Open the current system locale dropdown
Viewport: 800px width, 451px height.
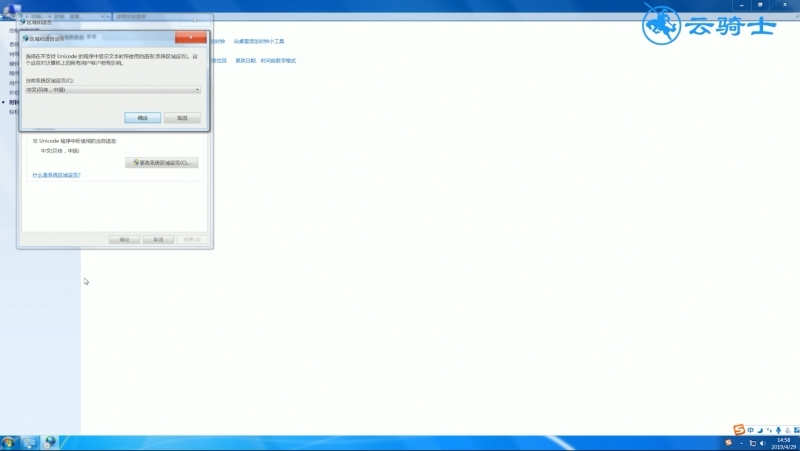tap(113, 90)
